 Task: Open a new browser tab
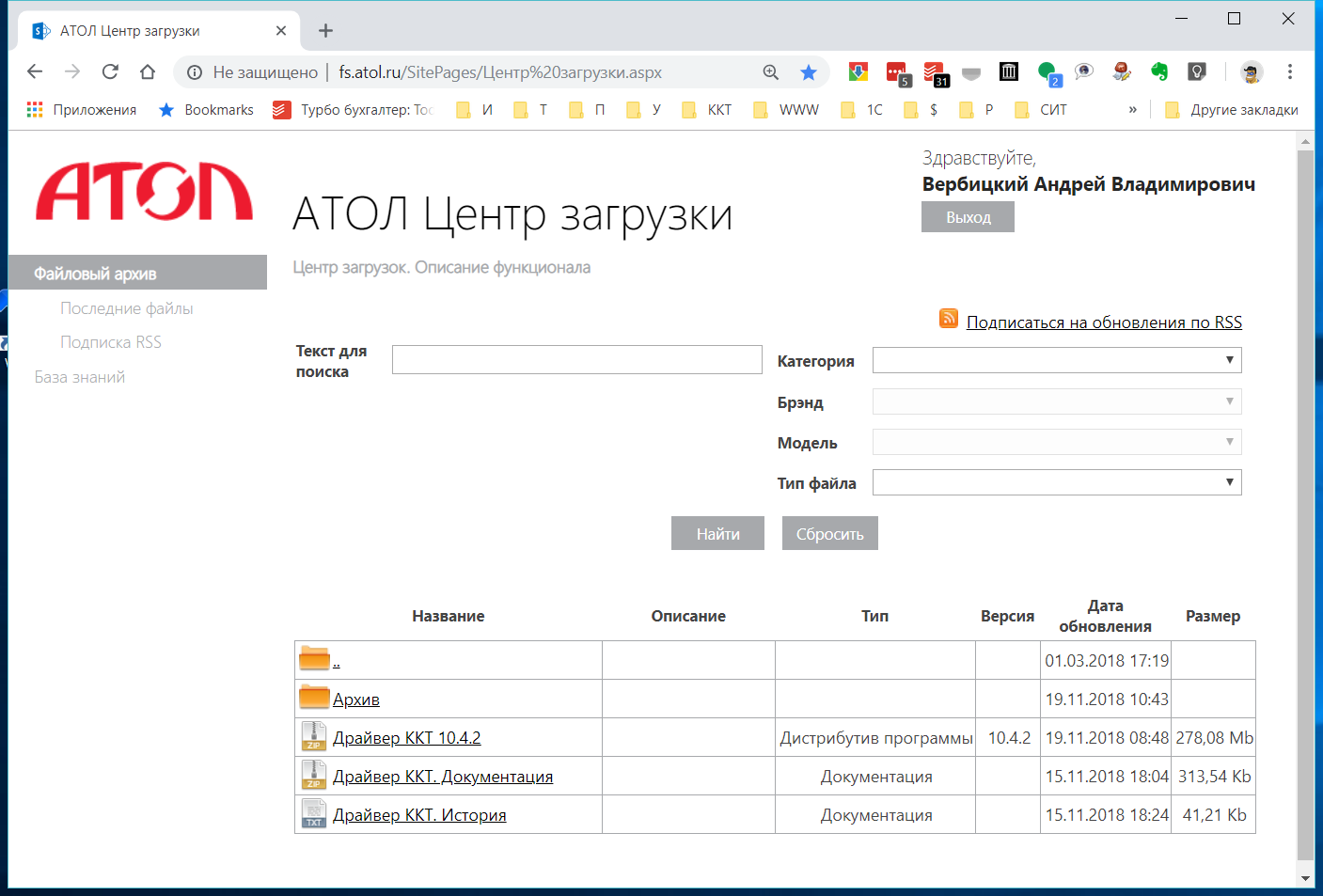click(325, 31)
